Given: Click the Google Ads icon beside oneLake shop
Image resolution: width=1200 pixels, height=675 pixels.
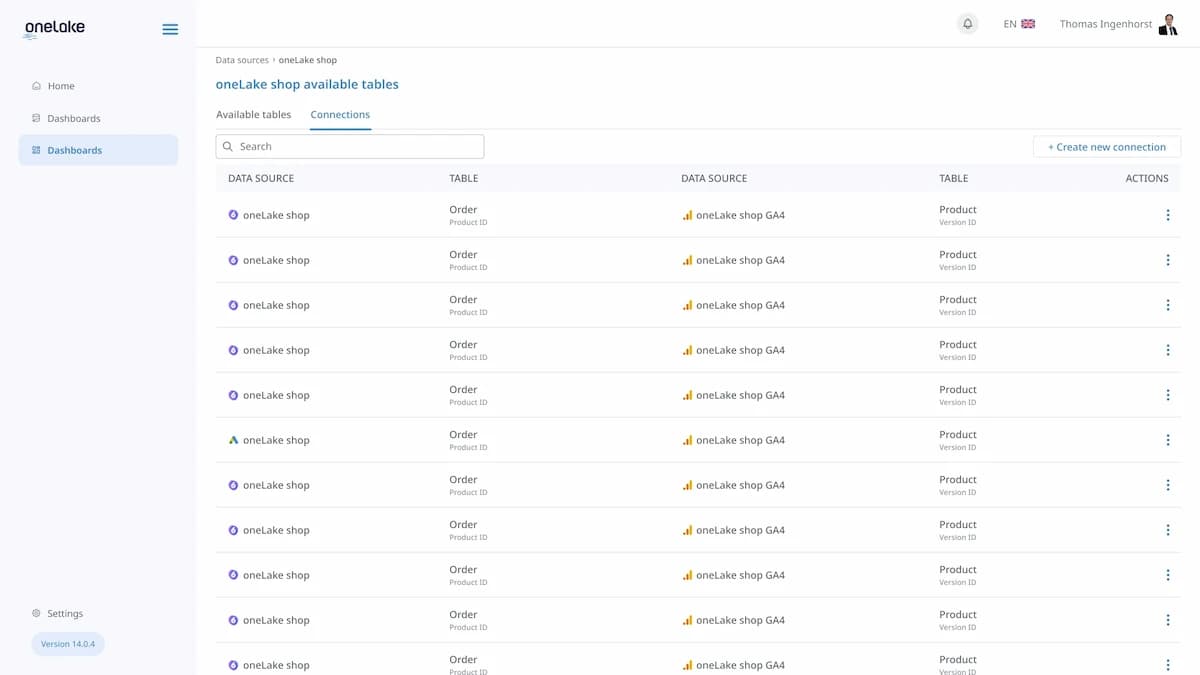Looking at the screenshot, I should [x=233, y=440].
